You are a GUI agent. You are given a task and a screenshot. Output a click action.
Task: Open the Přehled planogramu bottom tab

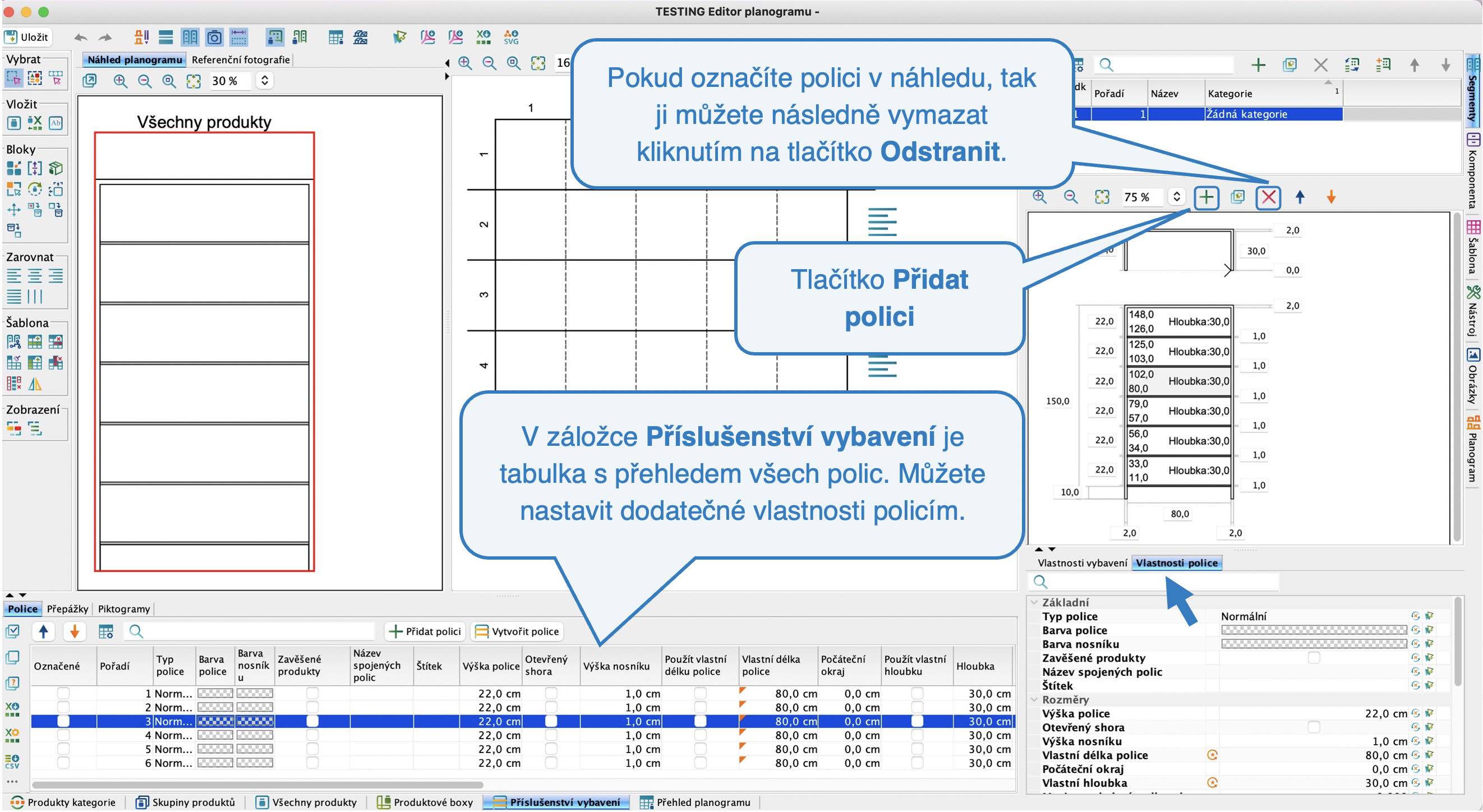(x=694, y=804)
